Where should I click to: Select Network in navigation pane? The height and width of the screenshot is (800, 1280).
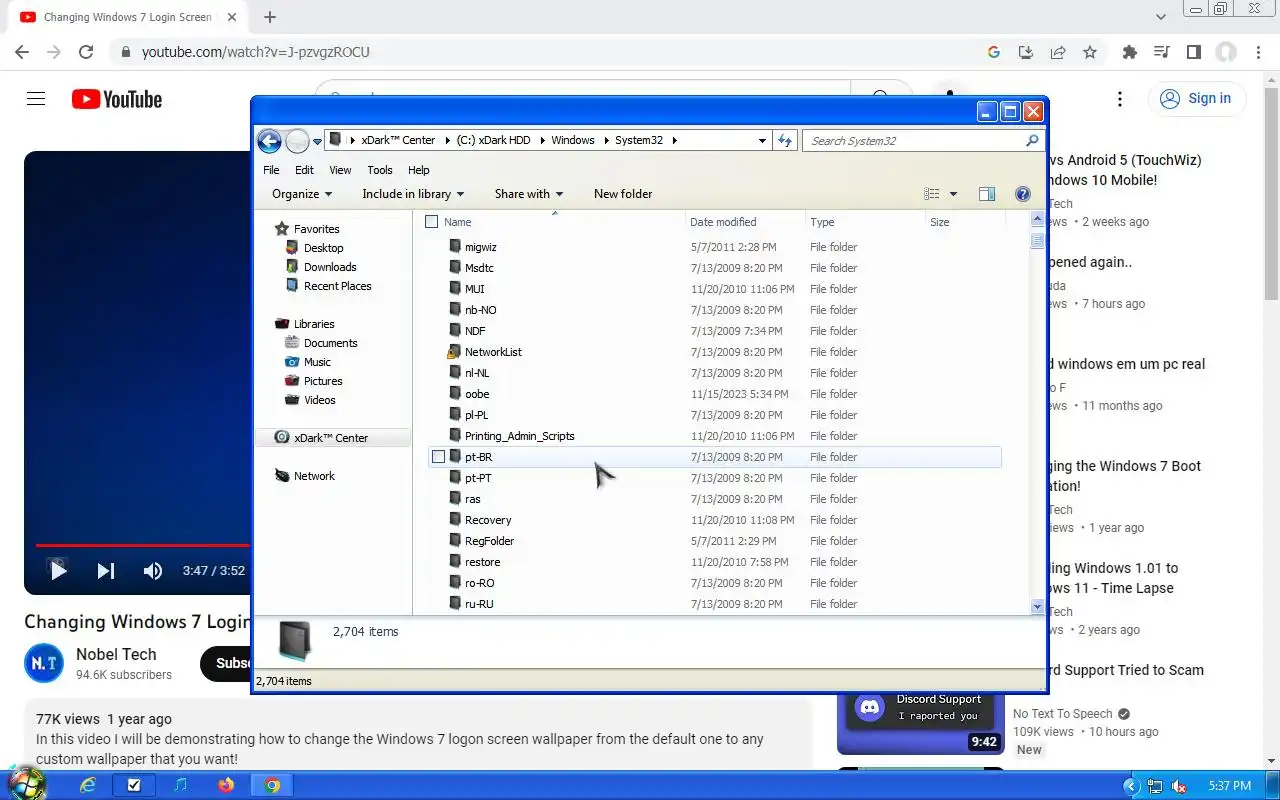[313, 476]
